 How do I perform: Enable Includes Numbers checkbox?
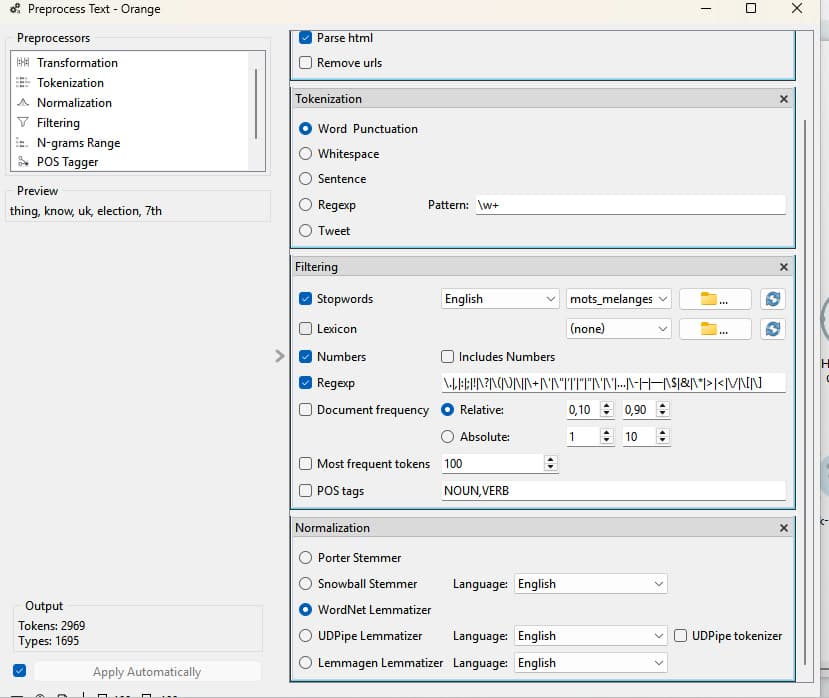[447, 356]
